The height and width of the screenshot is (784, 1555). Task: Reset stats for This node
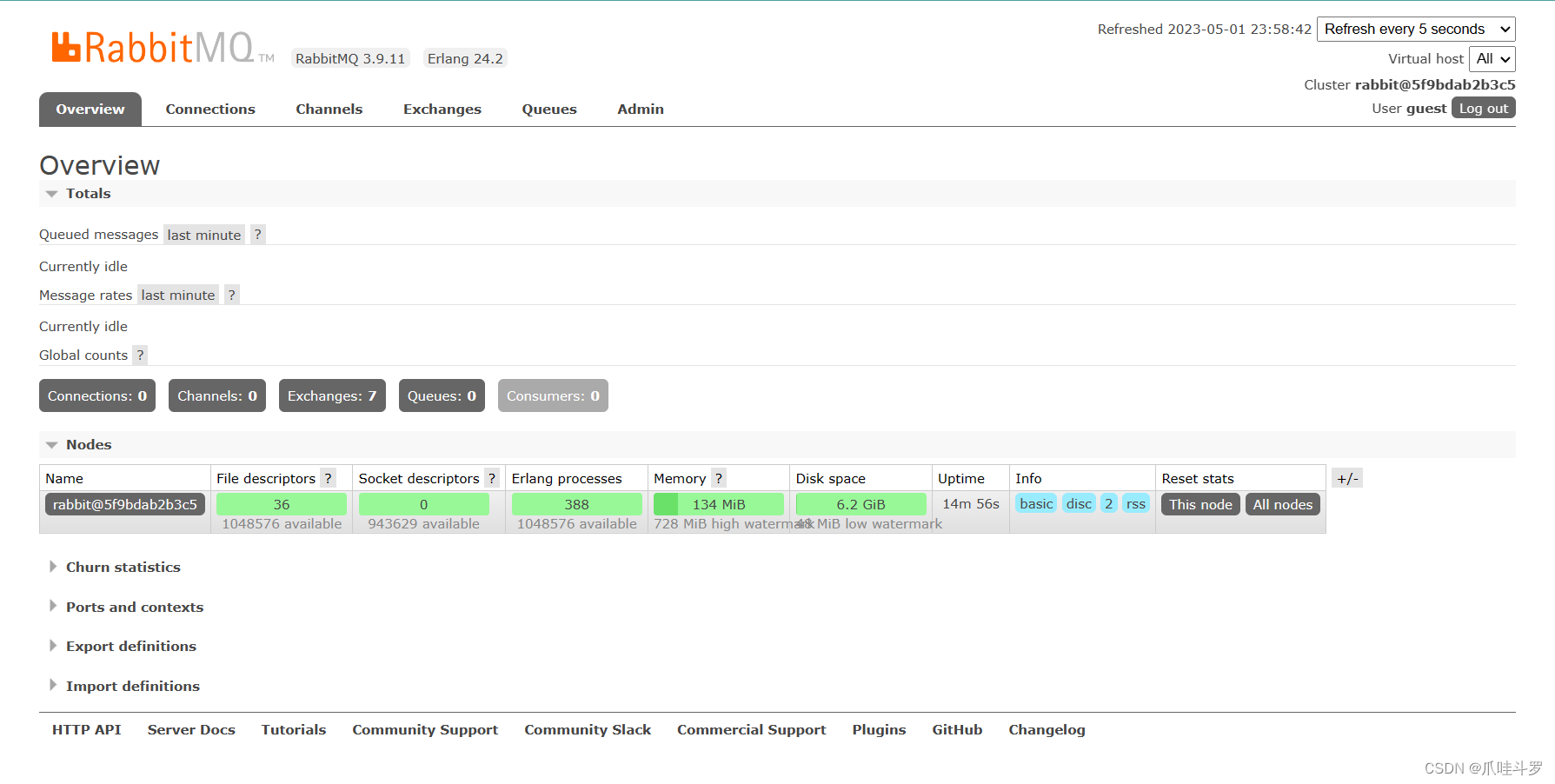point(1200,504)
